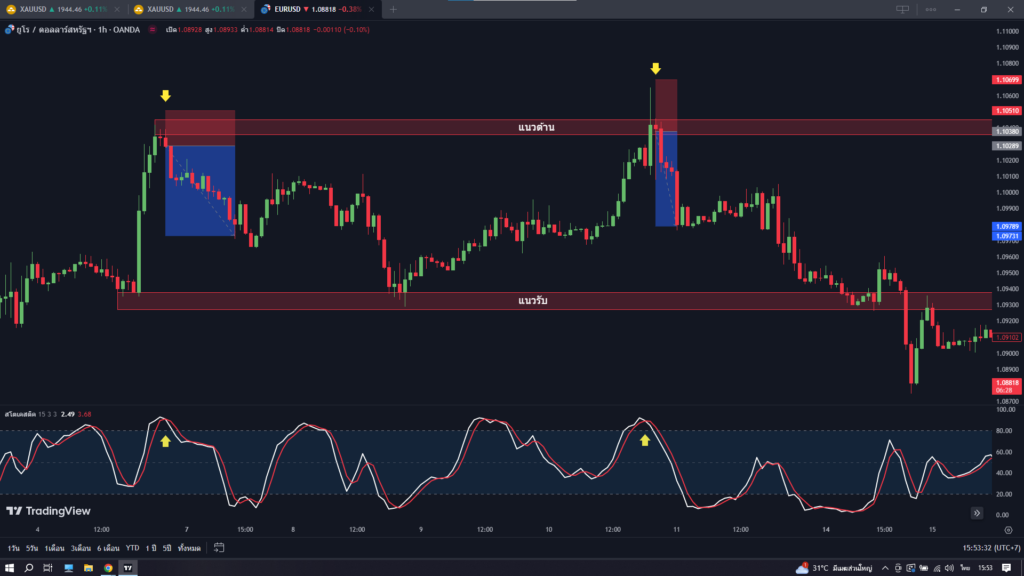Click the clock timezone 15:53:32 (UTC+7)
This screenshot has height=576, width=1024.
991,548
